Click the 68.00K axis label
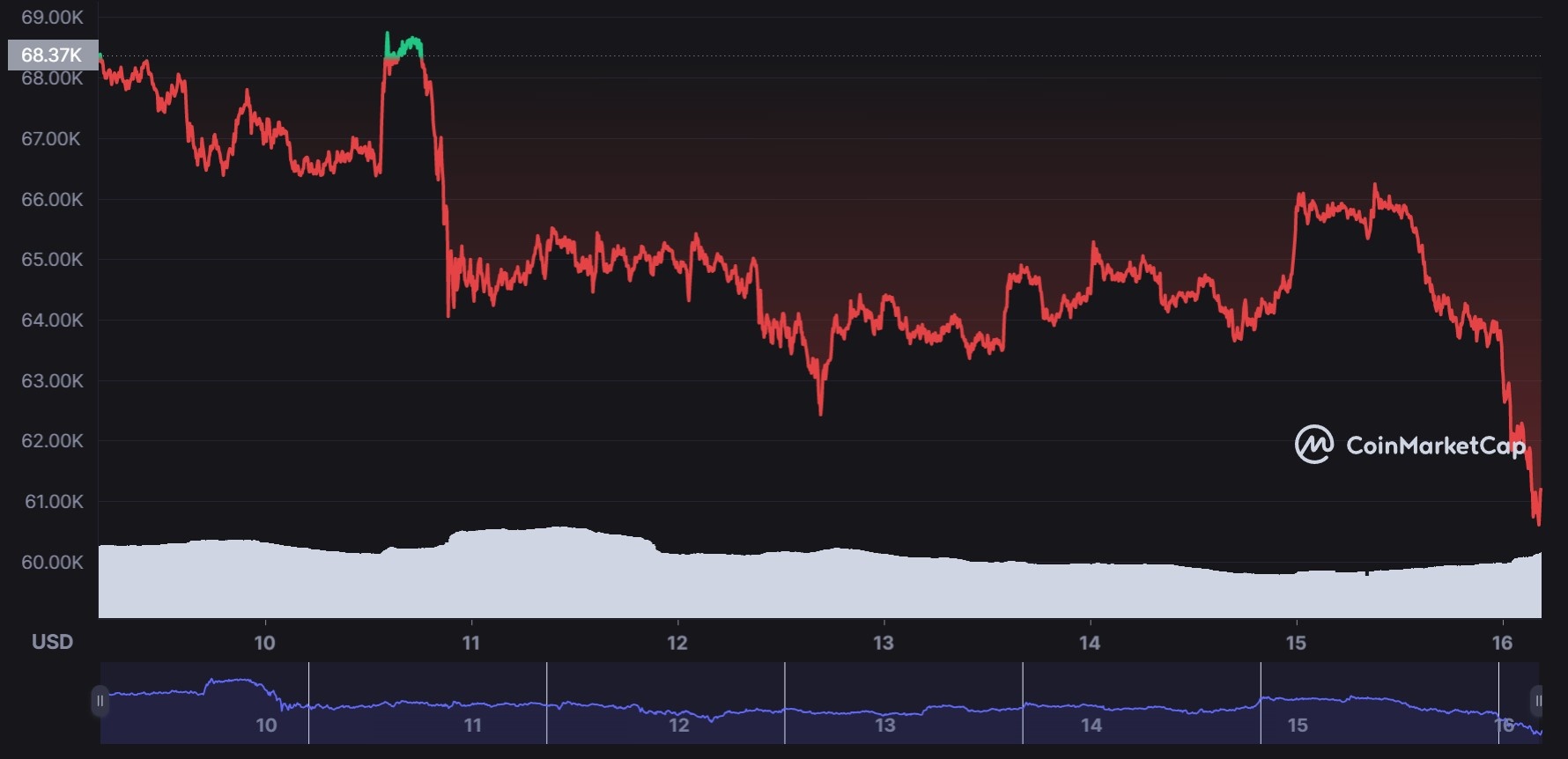The image size is (1568, 759). click(x=52, y=79)
